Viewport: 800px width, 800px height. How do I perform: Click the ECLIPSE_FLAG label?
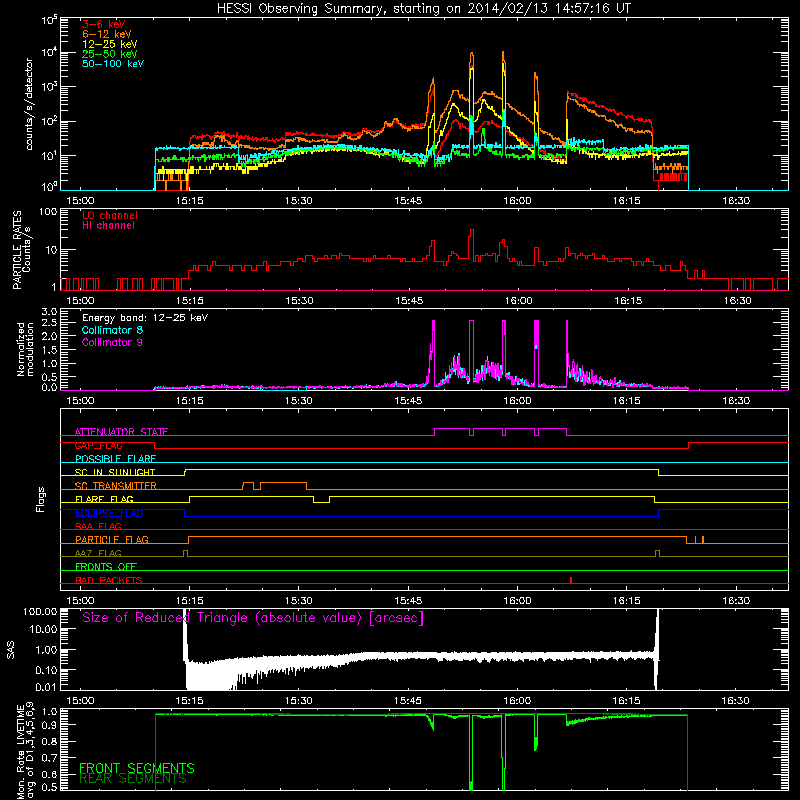pos(109,513)
